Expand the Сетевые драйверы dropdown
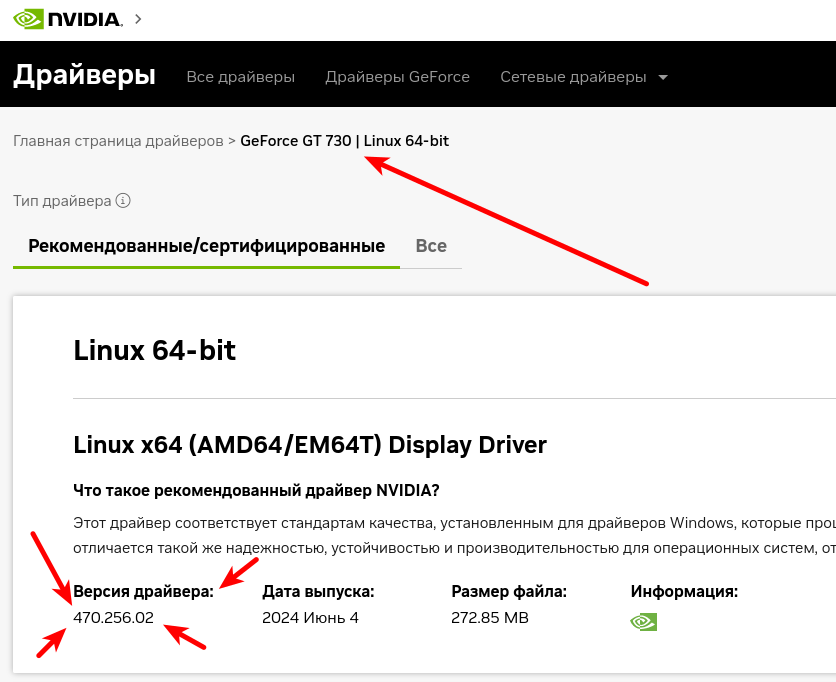 click(x=584, y=77)
